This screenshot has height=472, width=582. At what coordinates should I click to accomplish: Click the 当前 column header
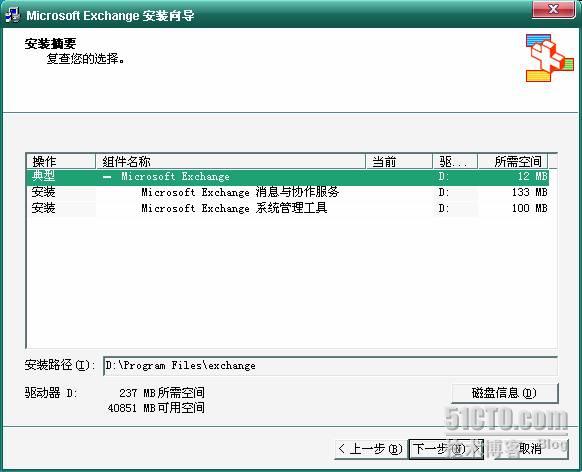click(399, 161)
